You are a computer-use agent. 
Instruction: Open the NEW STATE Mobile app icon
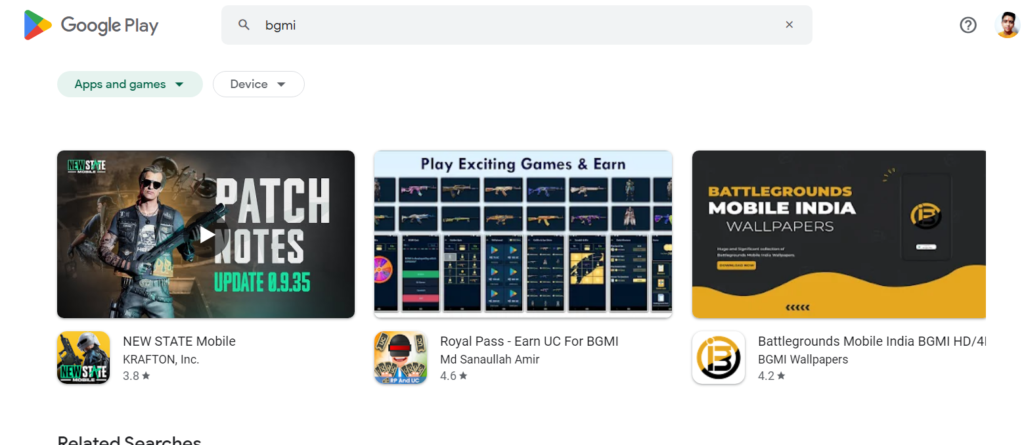click(83, 357)
